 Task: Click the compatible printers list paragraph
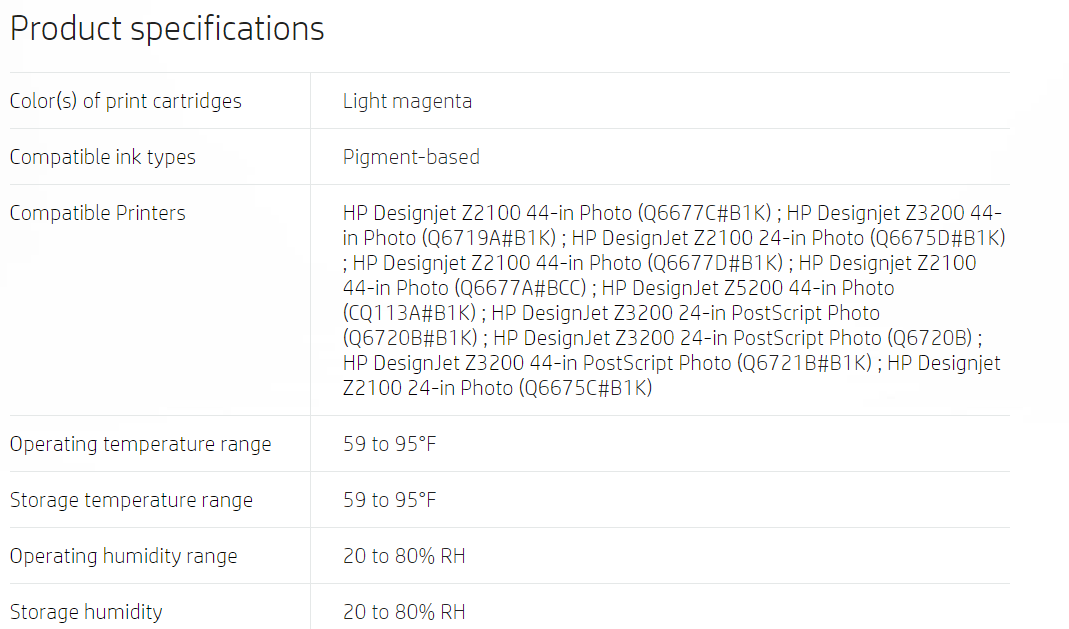point(674,300)
